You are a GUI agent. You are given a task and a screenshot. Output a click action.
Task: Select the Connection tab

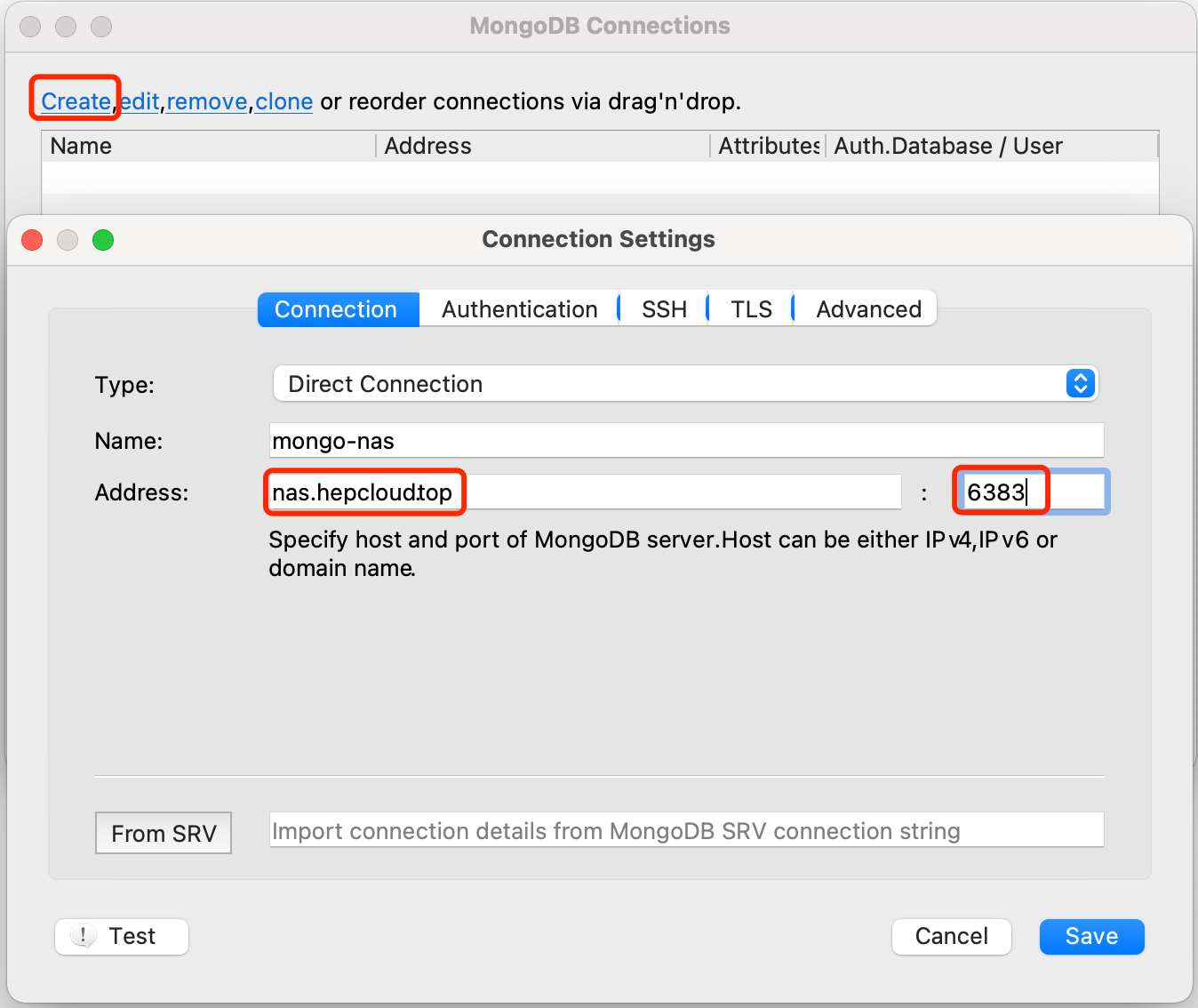click(x=336, y=309)
